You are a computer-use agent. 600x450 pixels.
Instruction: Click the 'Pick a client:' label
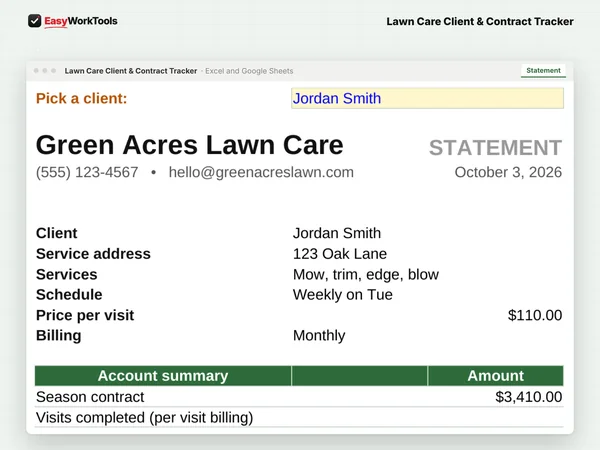coord(82,98)
